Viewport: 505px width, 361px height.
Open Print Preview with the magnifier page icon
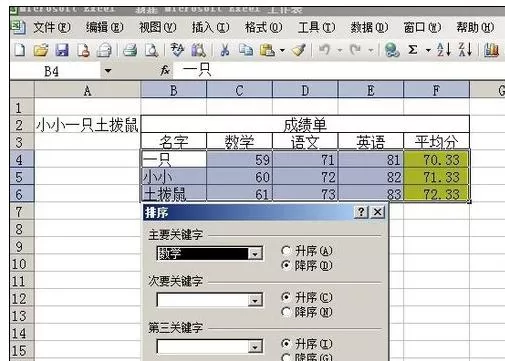[151, 50]
